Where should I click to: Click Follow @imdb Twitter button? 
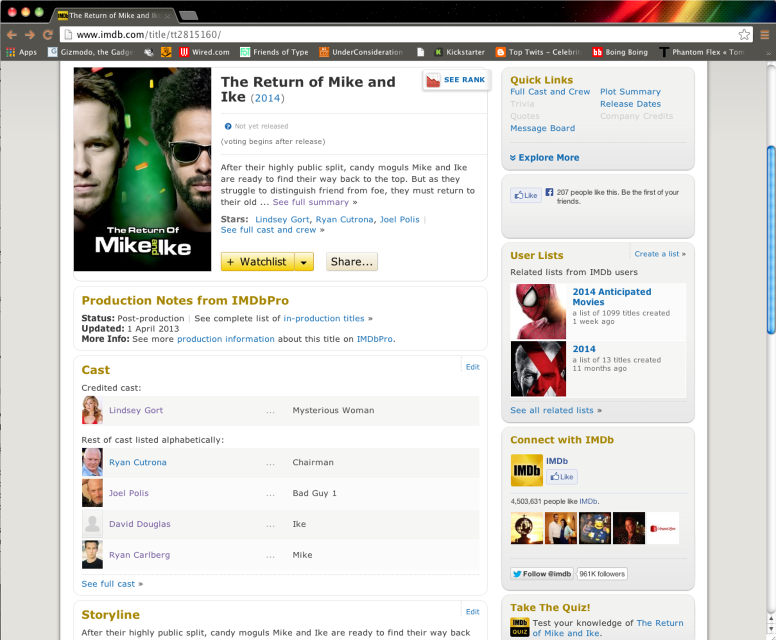542,574
